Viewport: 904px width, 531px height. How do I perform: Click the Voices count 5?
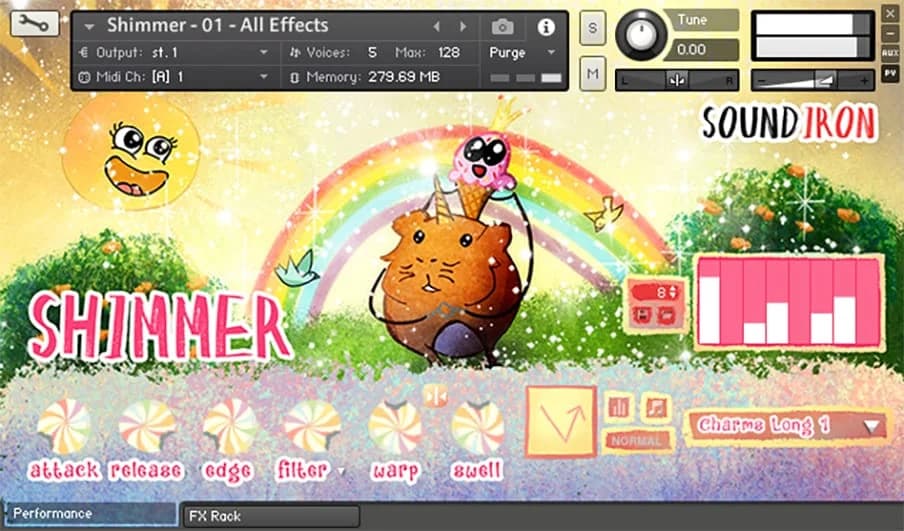click(x=372, y=52)
